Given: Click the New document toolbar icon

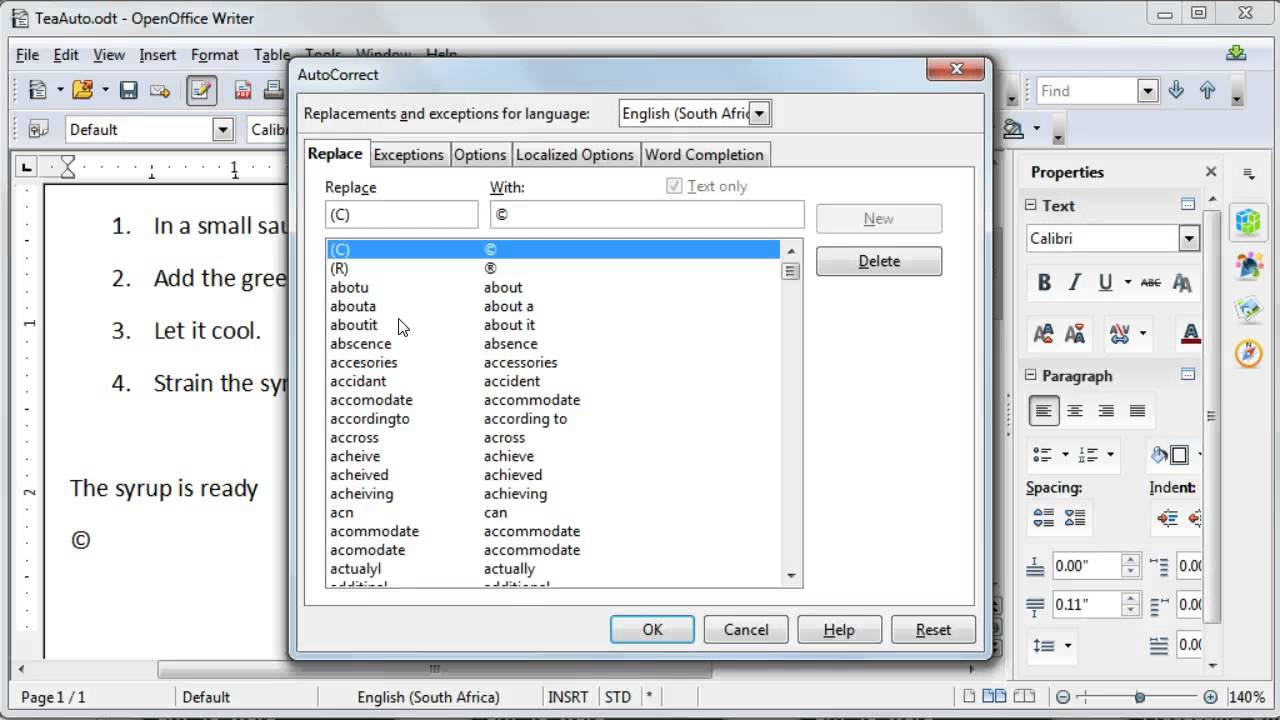Looking at the screenshot, I should point(38,91).
